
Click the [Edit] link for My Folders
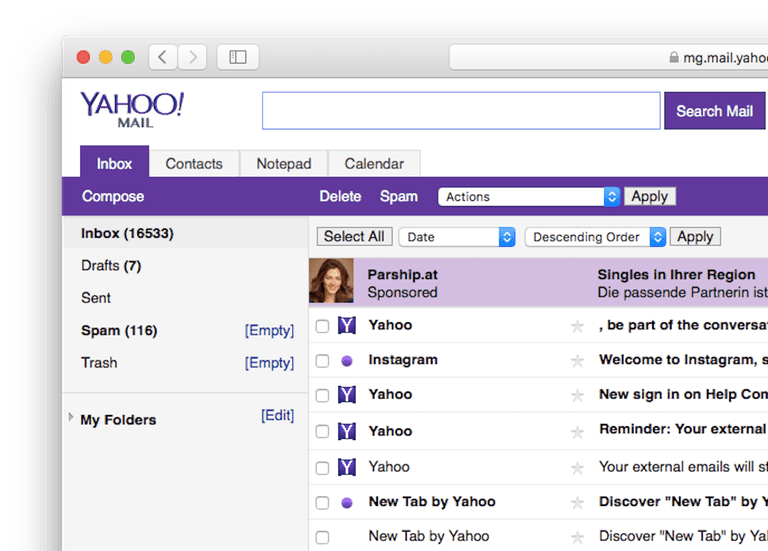pyautogui.click(x=278, y=415)
